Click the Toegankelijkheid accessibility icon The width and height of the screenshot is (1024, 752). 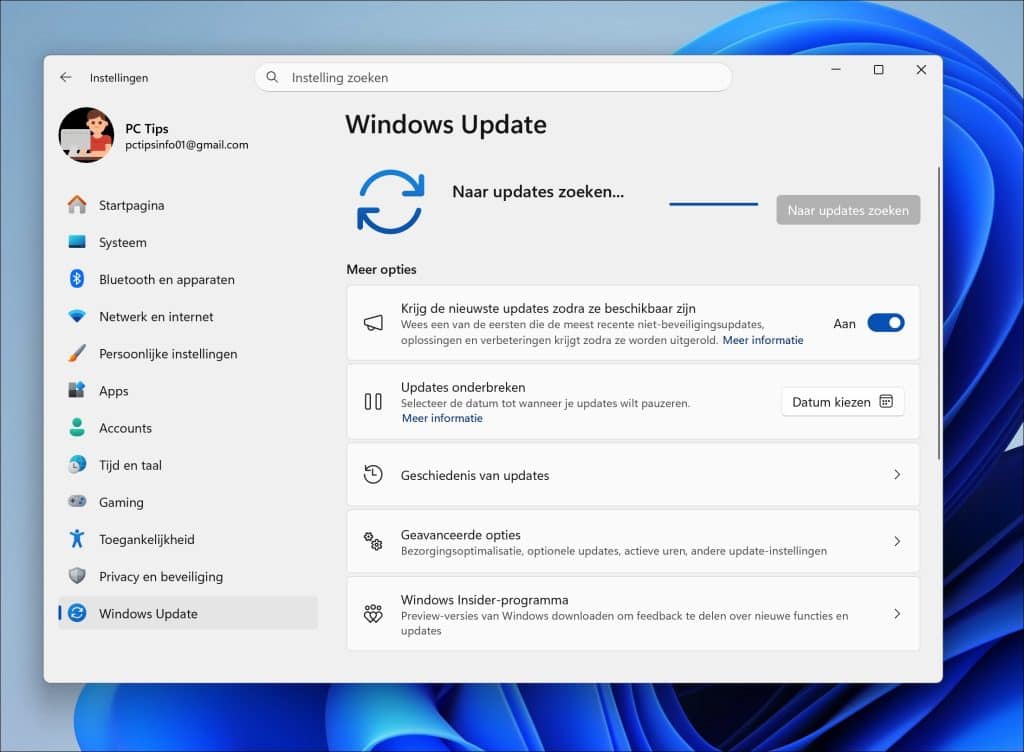pos(77,539)
